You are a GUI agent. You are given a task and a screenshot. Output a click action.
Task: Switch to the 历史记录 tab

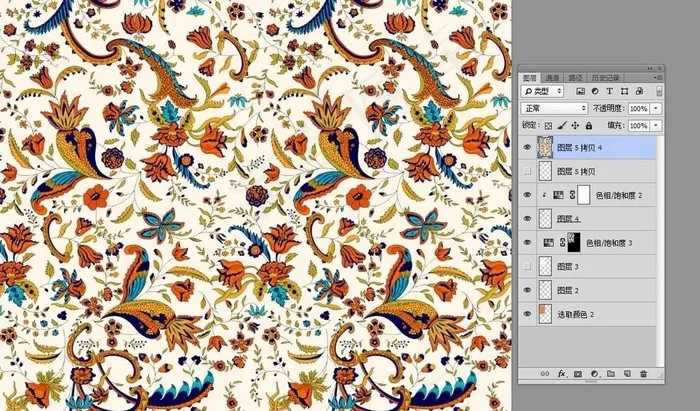click(x=606, y=76)
